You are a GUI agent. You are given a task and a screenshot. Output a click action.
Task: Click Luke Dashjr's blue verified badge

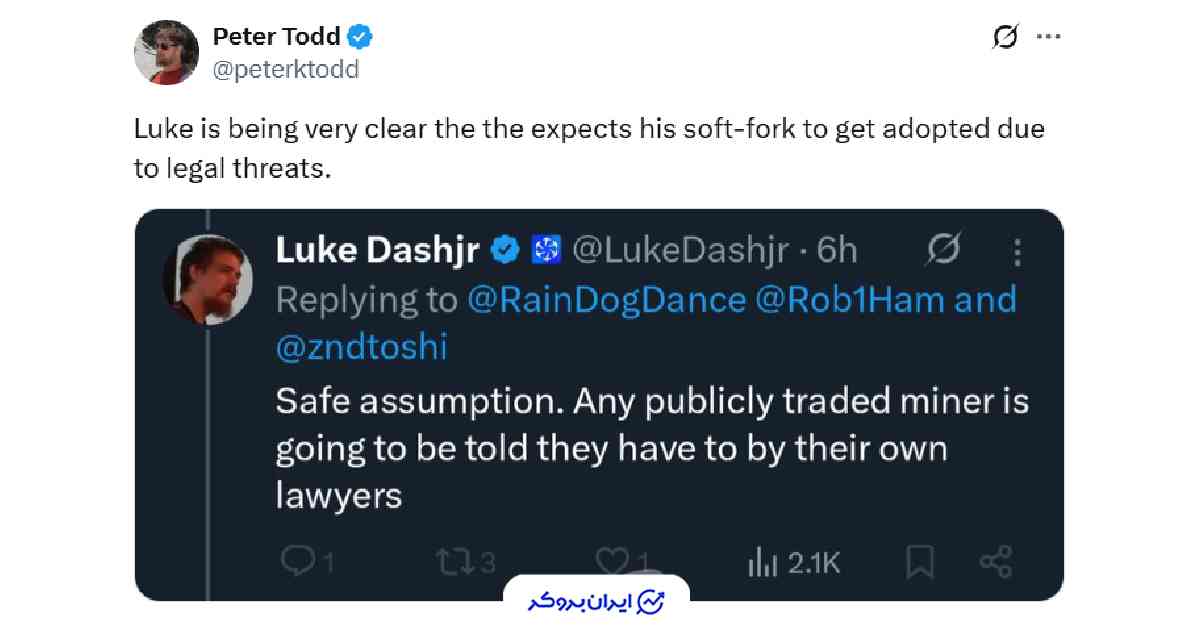(x=510, y=250)
